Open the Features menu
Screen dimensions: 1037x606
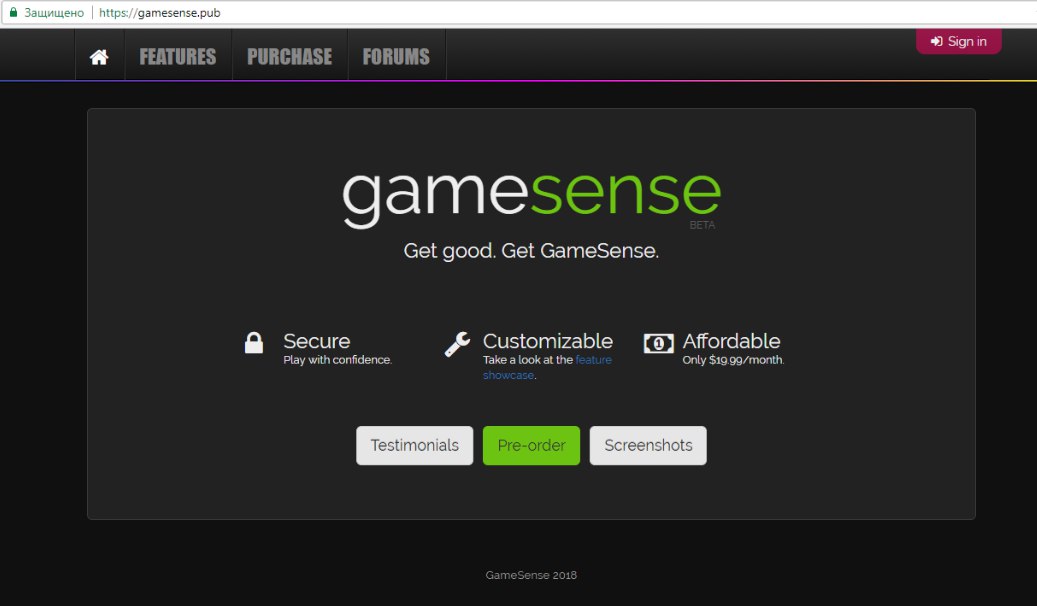point(178,57)
